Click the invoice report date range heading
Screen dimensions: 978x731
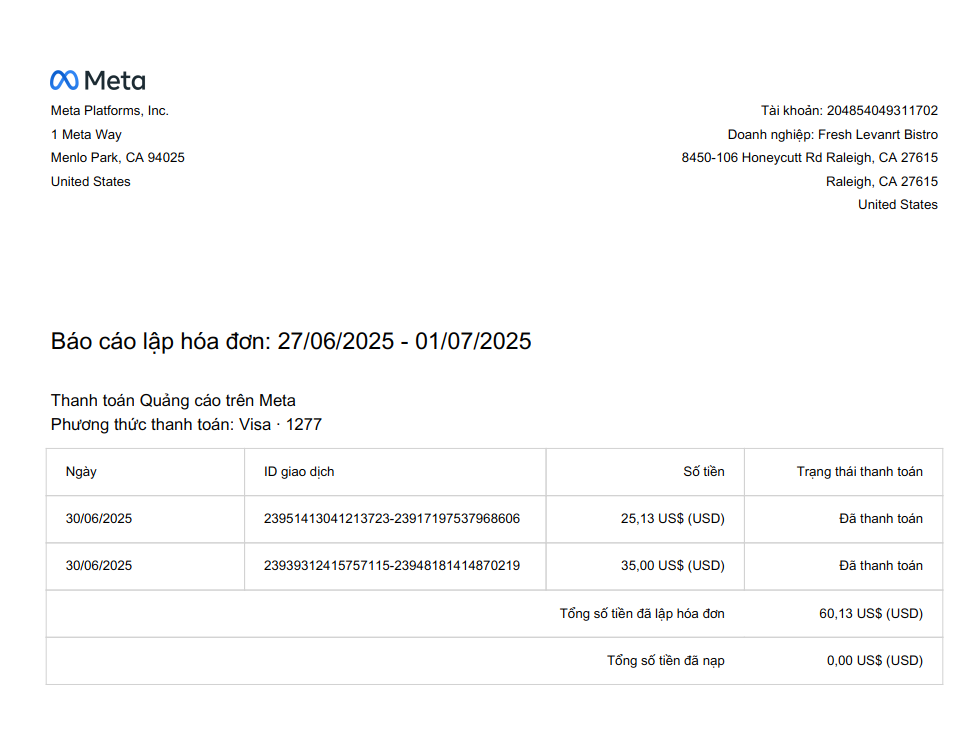click(291, 341)
